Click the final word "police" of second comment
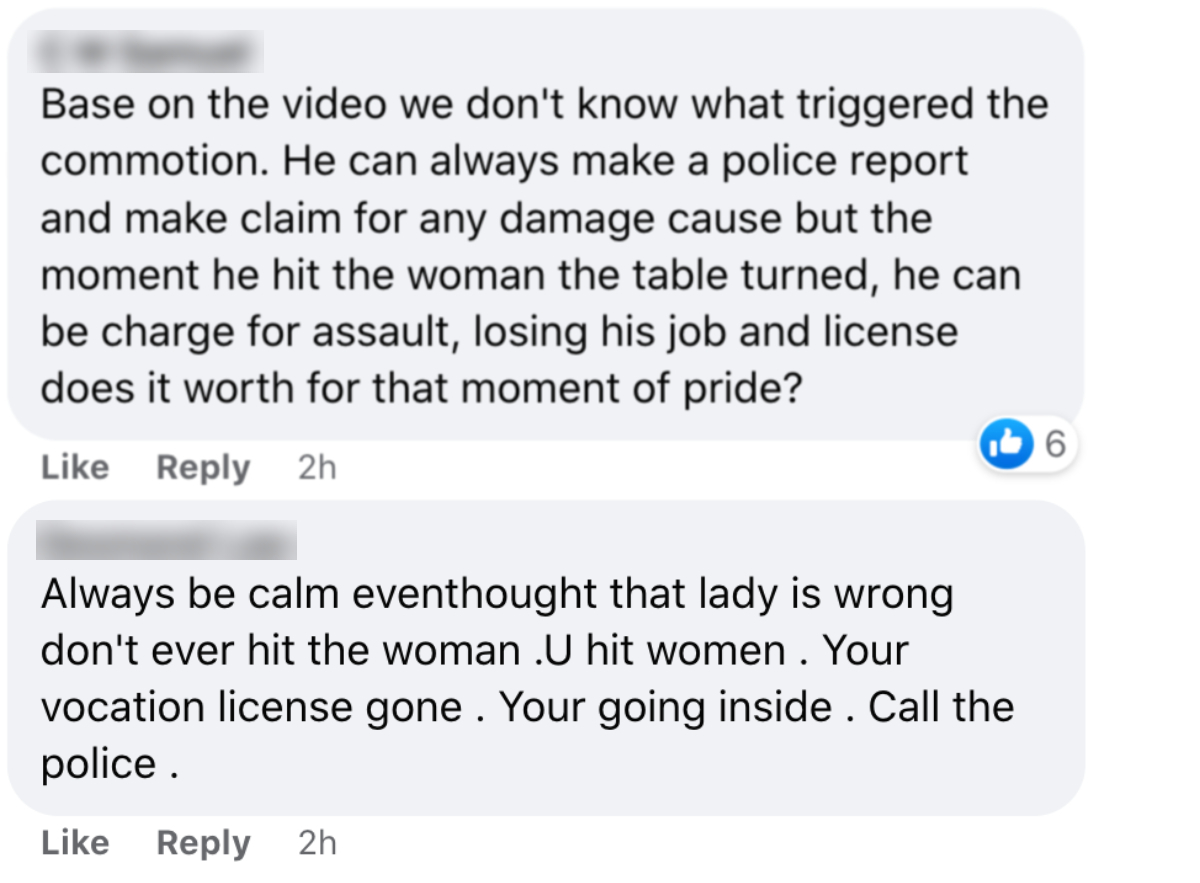This screenshot has height=883, width=1200. [99, 764]
